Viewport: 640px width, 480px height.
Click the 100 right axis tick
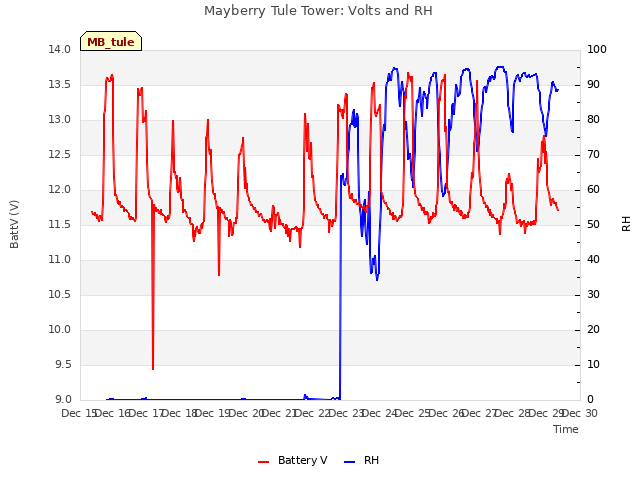point(597,50)
